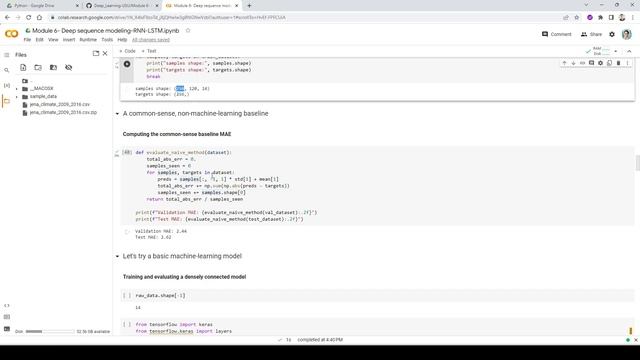The image size is (640, 360).
Task: Open the RAM/Disk runtime dropdown arrow
Action: pos(616,51)
